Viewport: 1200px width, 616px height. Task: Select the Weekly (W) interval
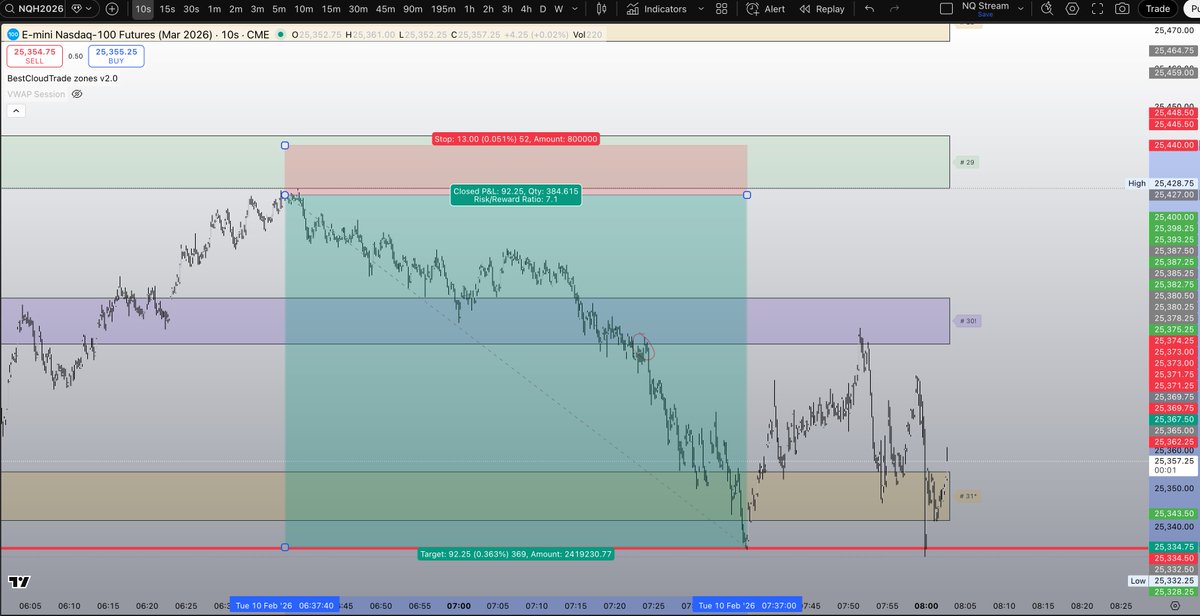(558, 9)
